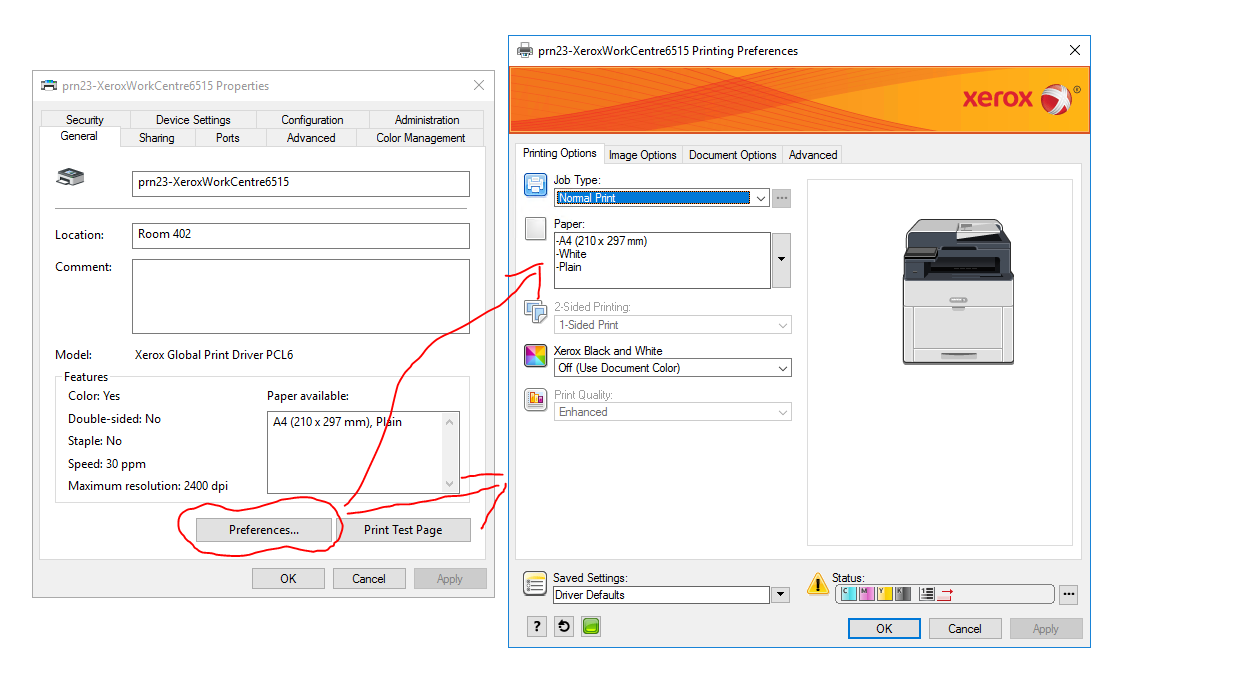Switch to the Printing Options tab
This screenshot has width=1259, height=698.
pos(560,153)
